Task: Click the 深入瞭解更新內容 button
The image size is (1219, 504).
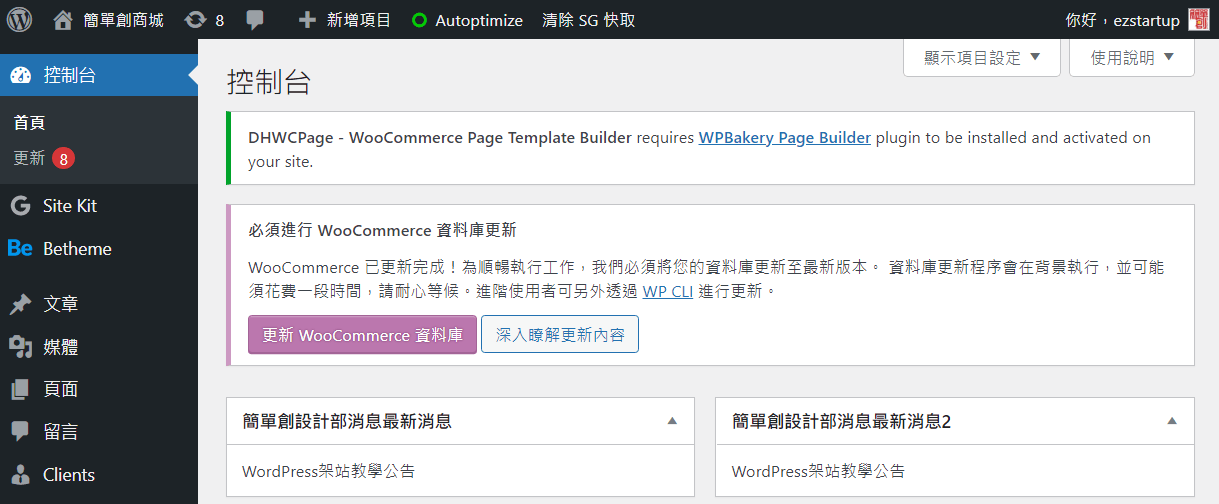Action: tap(560, 335)
